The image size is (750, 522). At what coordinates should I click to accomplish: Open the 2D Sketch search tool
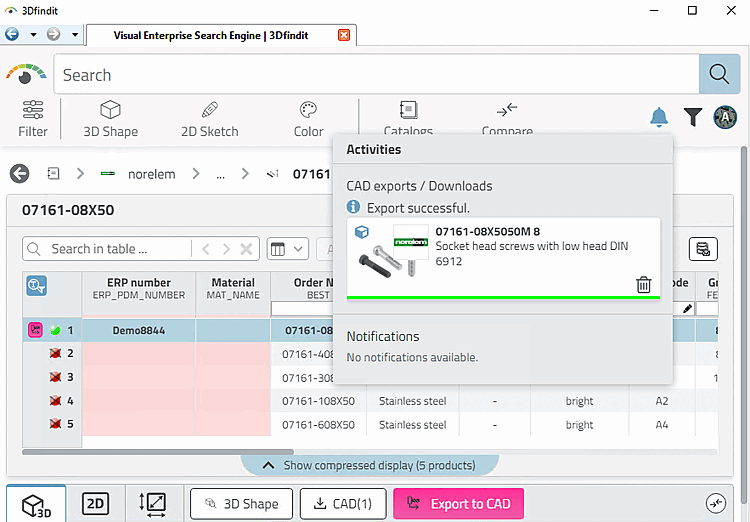pyautogui.click(x=210, y=119)
